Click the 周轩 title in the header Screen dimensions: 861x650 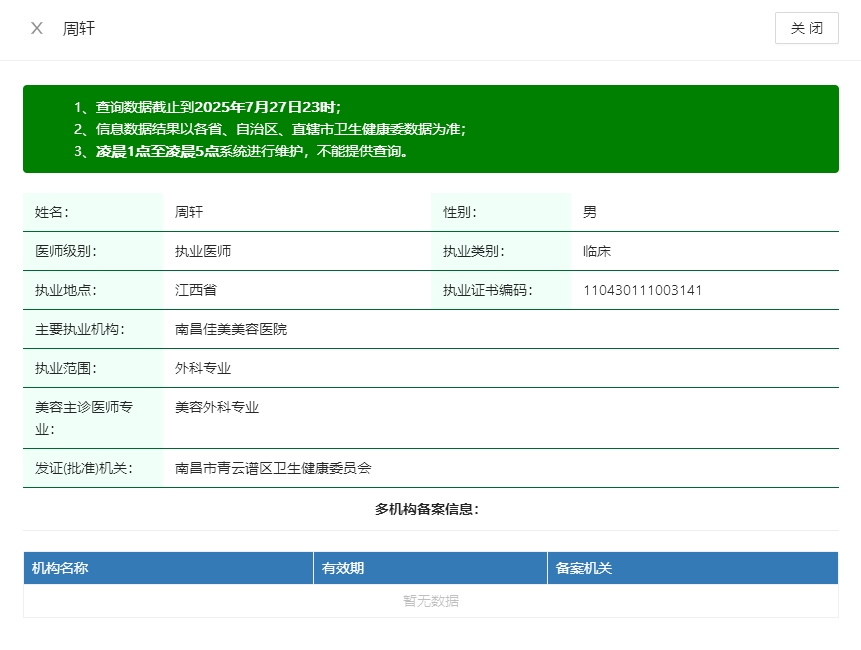(x=78, y=28)
